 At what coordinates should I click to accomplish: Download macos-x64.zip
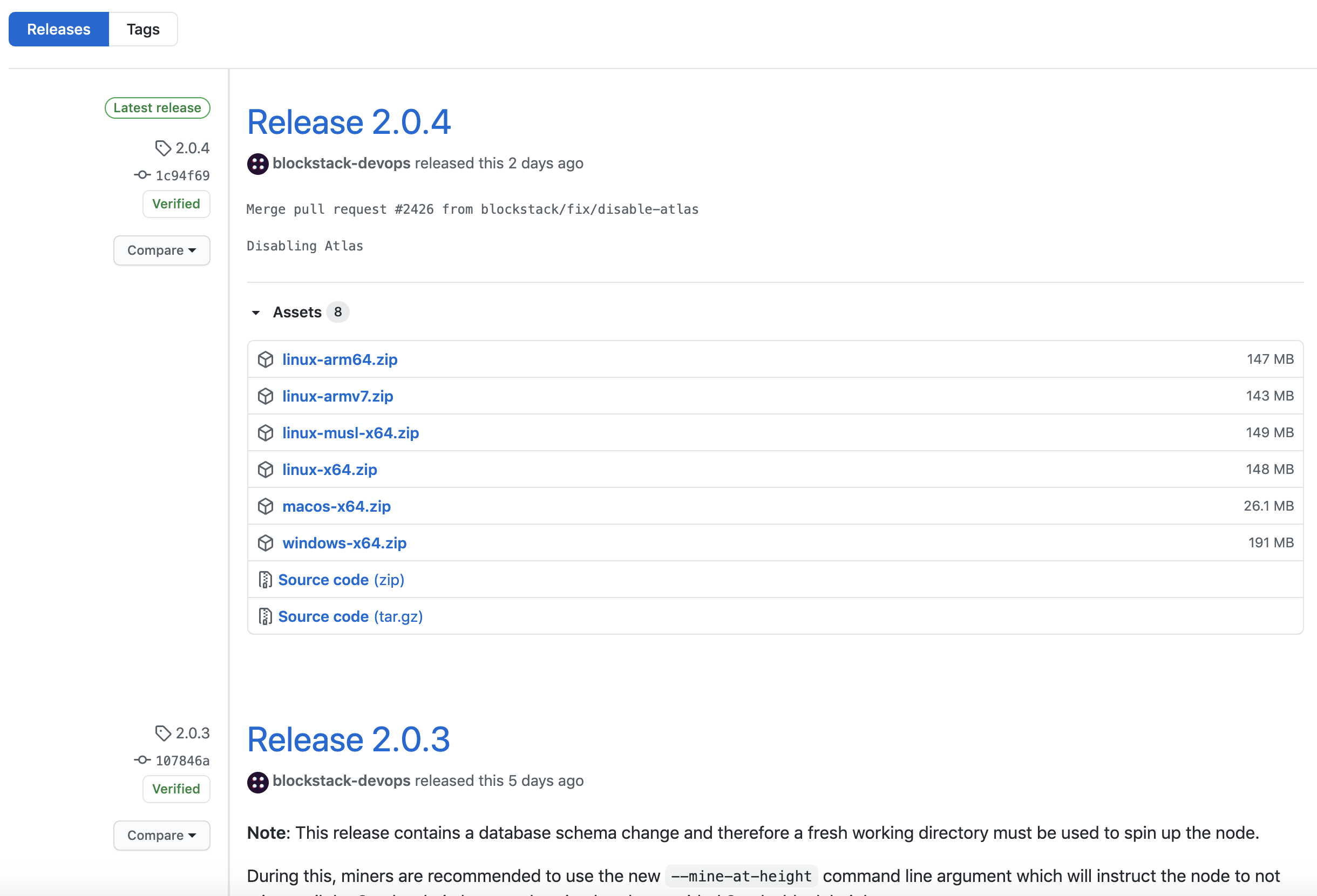337,506
